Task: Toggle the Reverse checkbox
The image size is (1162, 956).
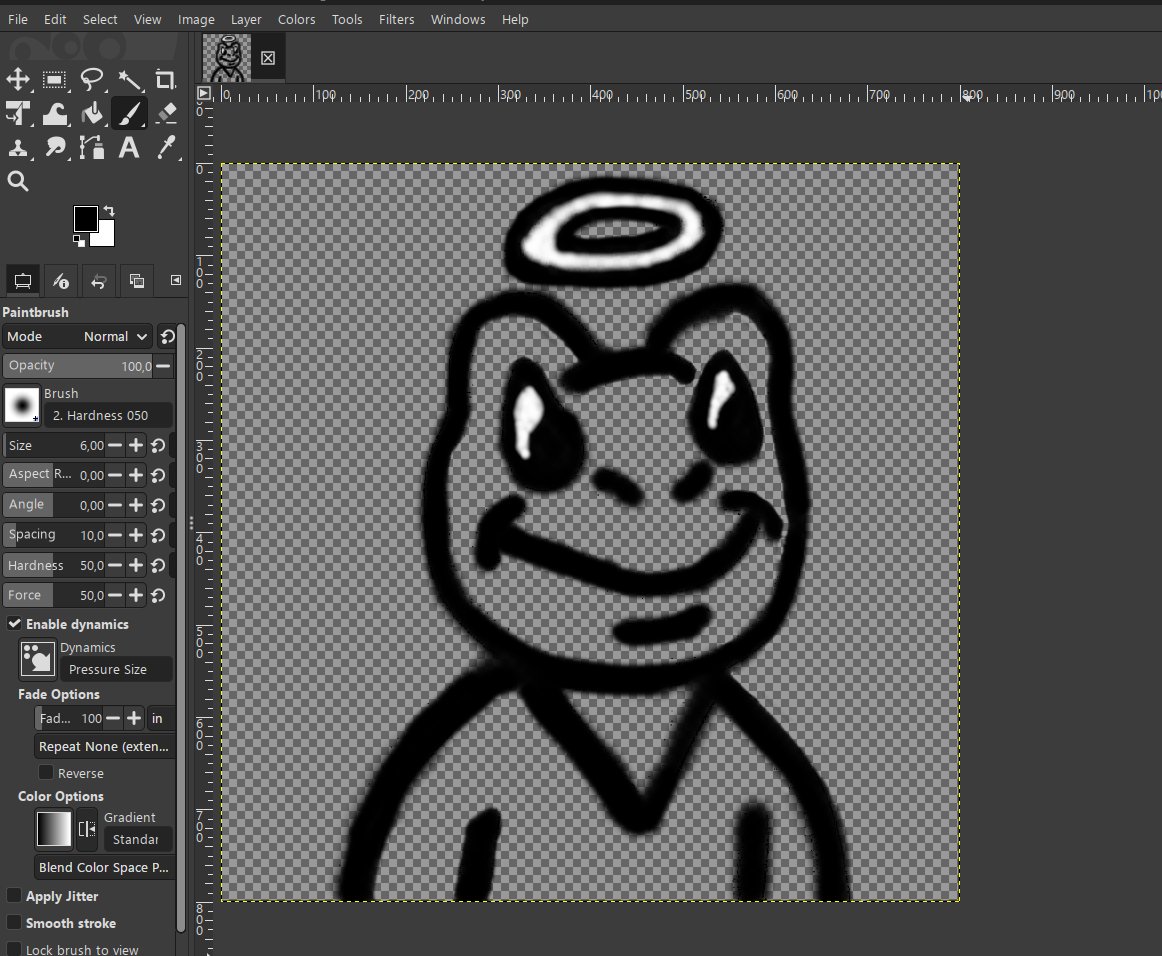Action: [46, 772]
